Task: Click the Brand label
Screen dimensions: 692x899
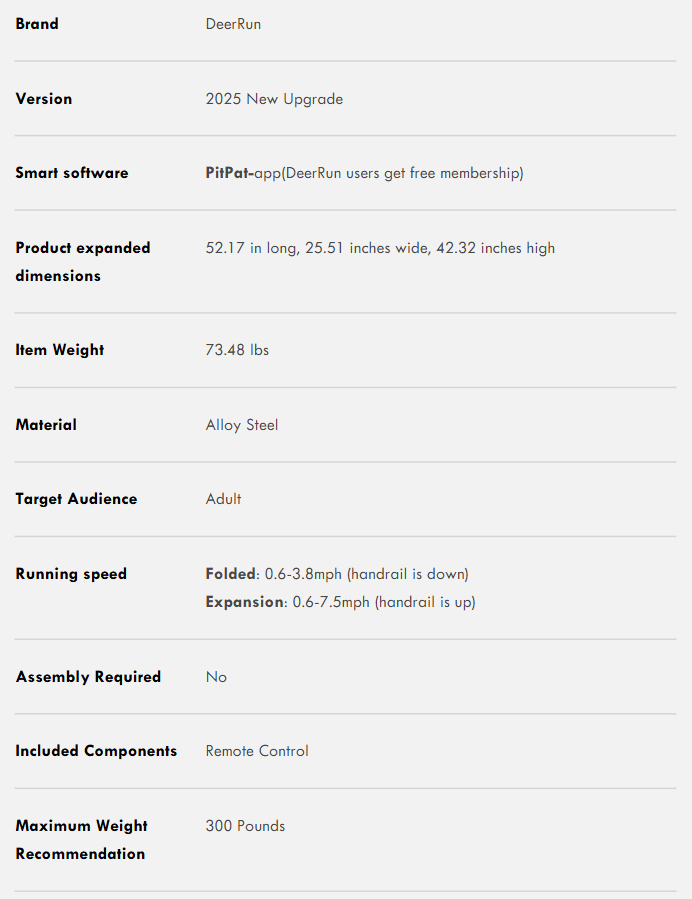Action: [37, 24]
